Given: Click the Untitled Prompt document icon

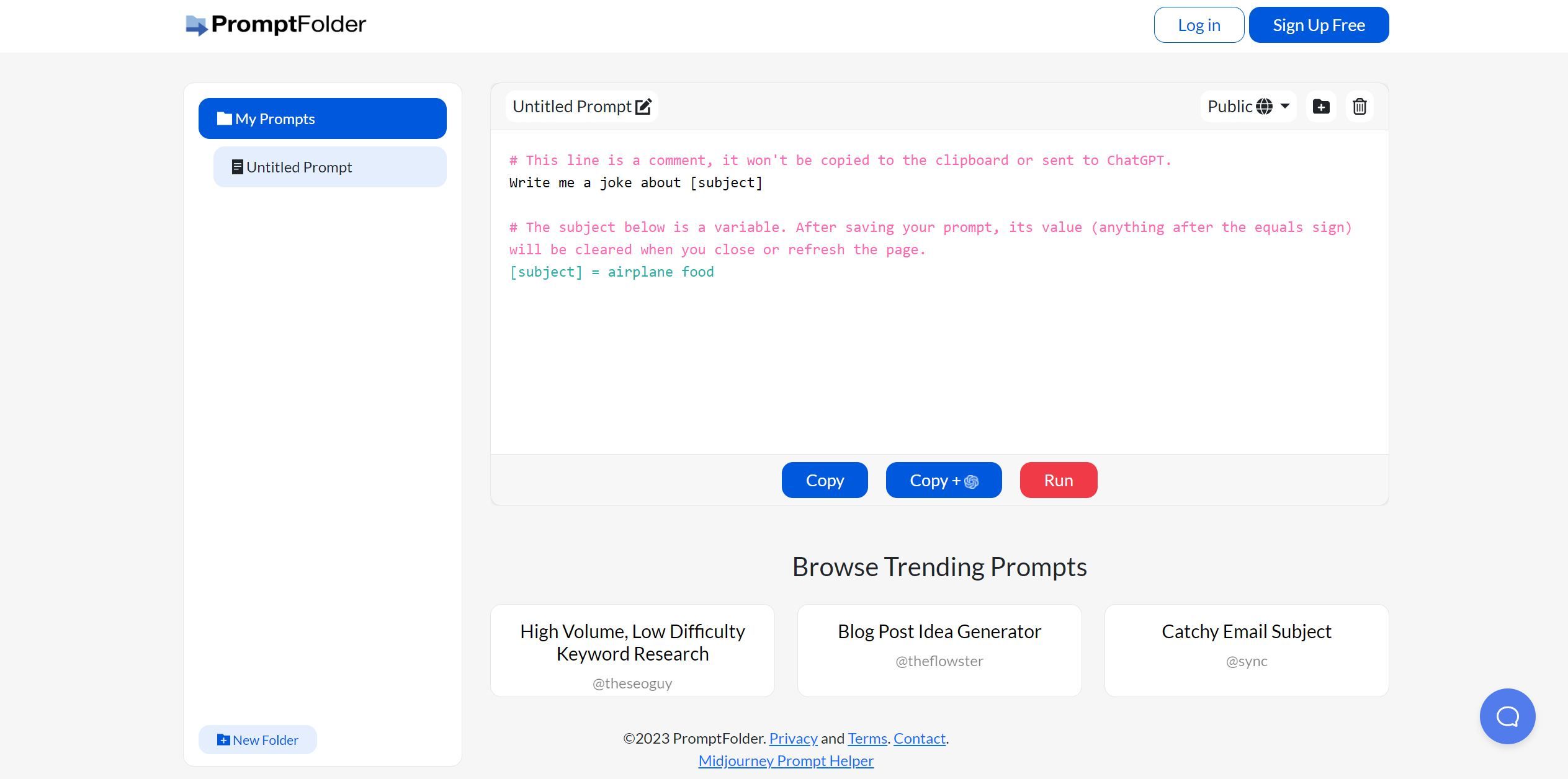Looking at the screenshot, I should coord(237,167).
